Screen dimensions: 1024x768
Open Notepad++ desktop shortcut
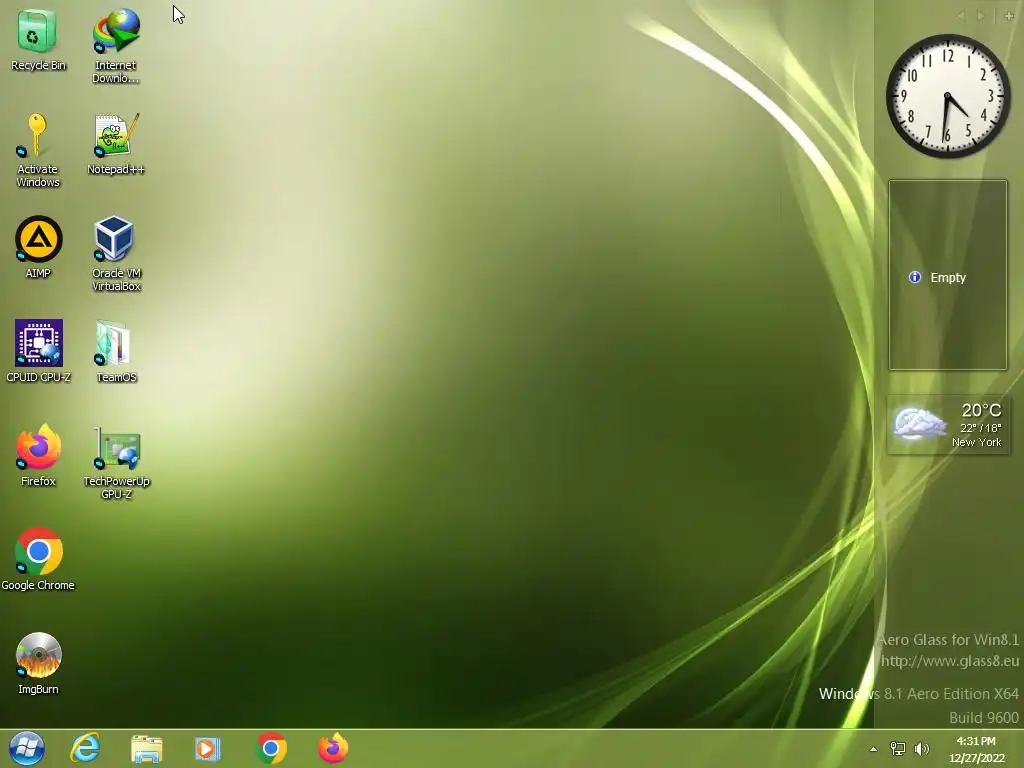click(116, 145)
